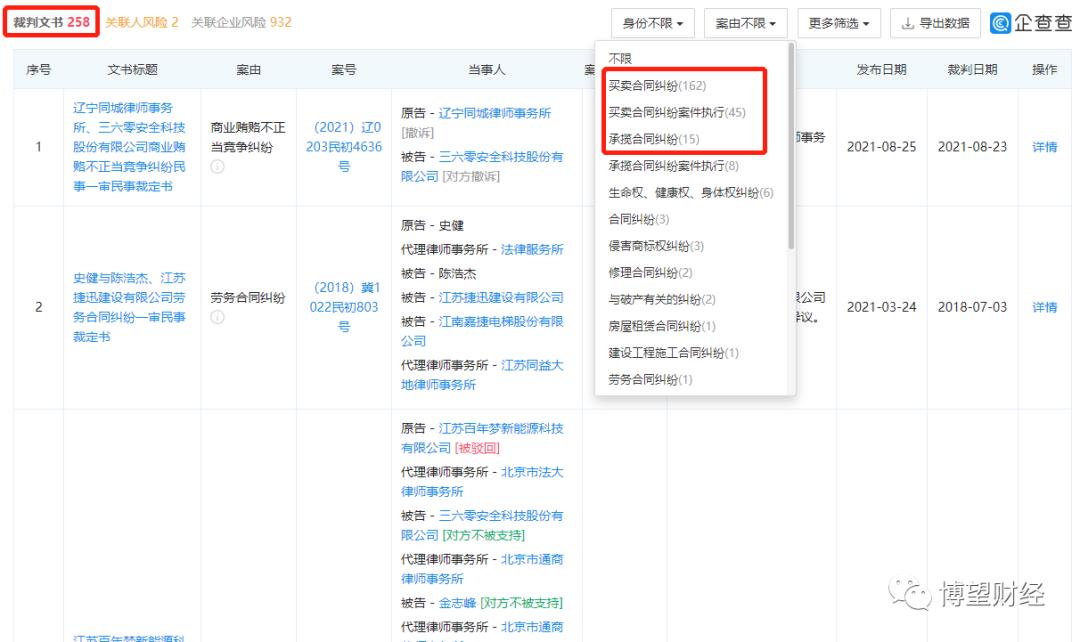Choose 劳务合同纠纷(1) in the dropdown list
Image resolution: width=1080 pixels, height=642 pixels.
[650, 380]
